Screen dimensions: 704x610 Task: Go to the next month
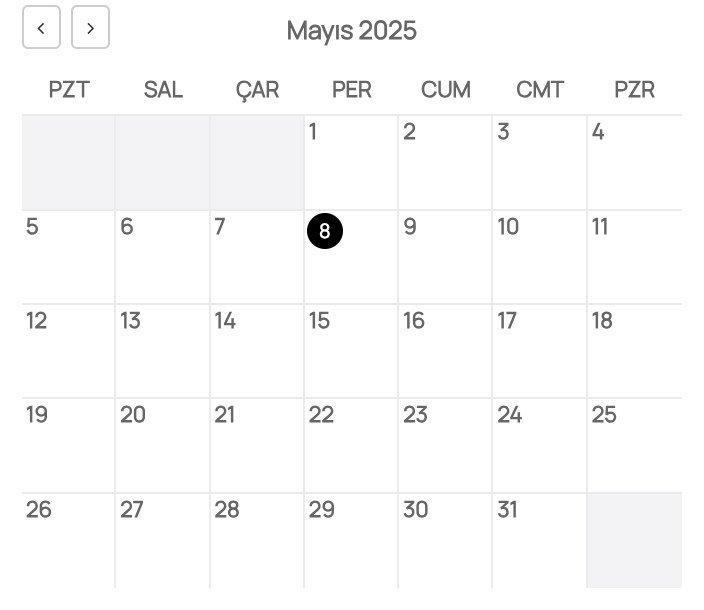click(x=90, y=28)
